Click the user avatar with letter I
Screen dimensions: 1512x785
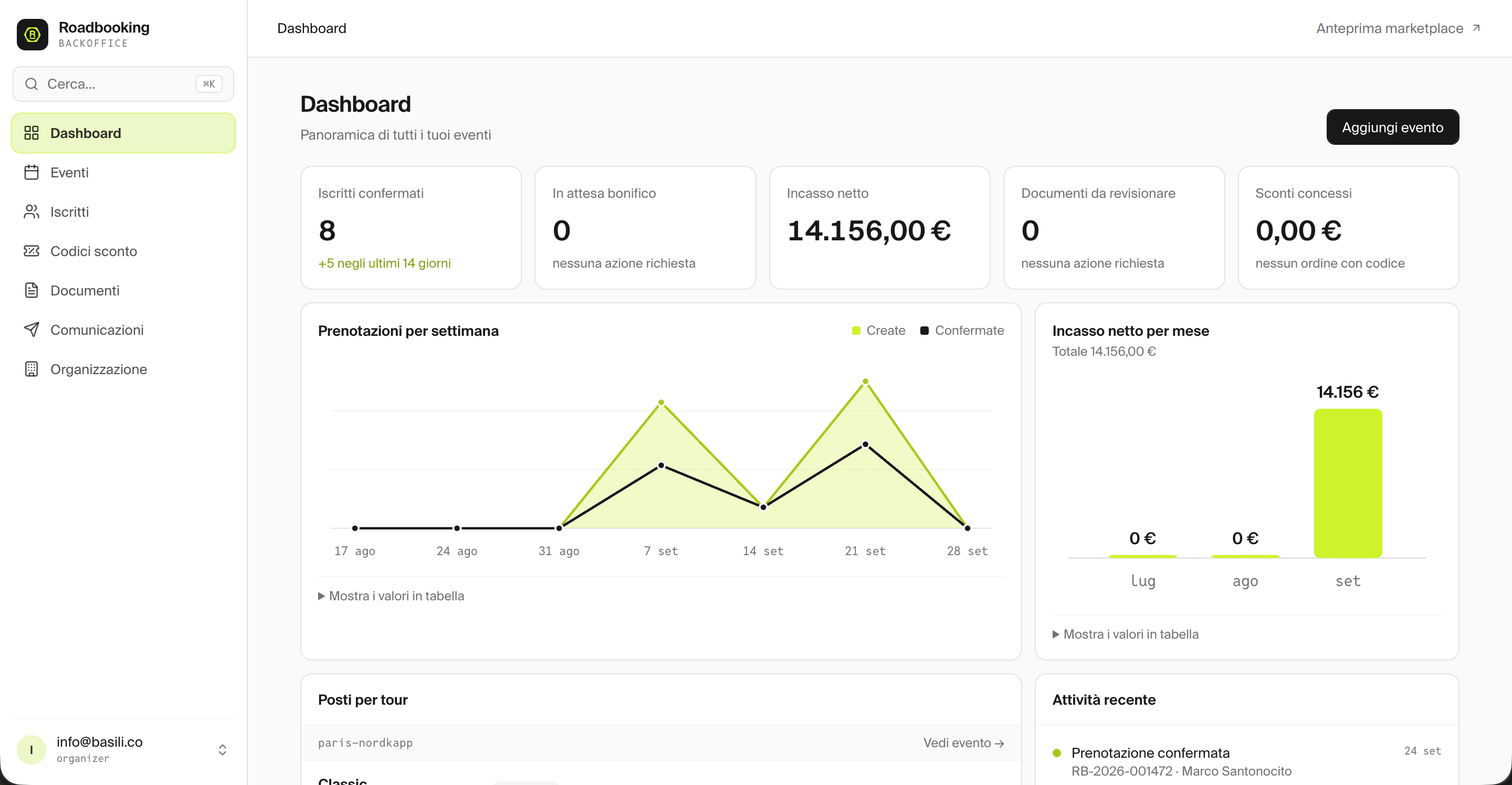pyautogui.click(x=31, y=749)
